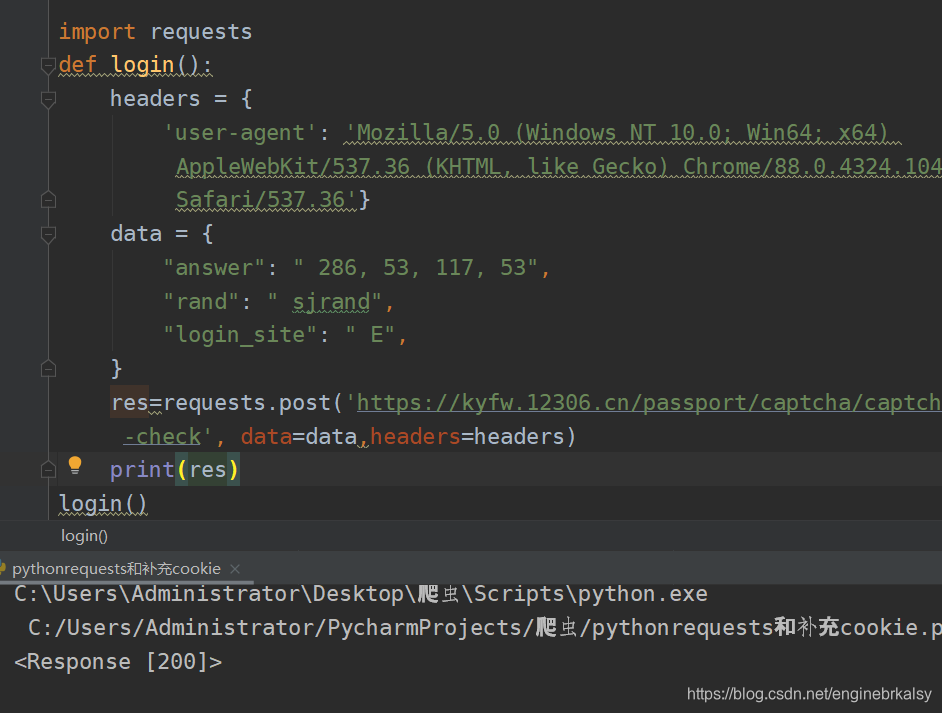Screen dimensions: 942x713
Task: Click the " 286, 53, 117, 53" value
Action: 415,267
